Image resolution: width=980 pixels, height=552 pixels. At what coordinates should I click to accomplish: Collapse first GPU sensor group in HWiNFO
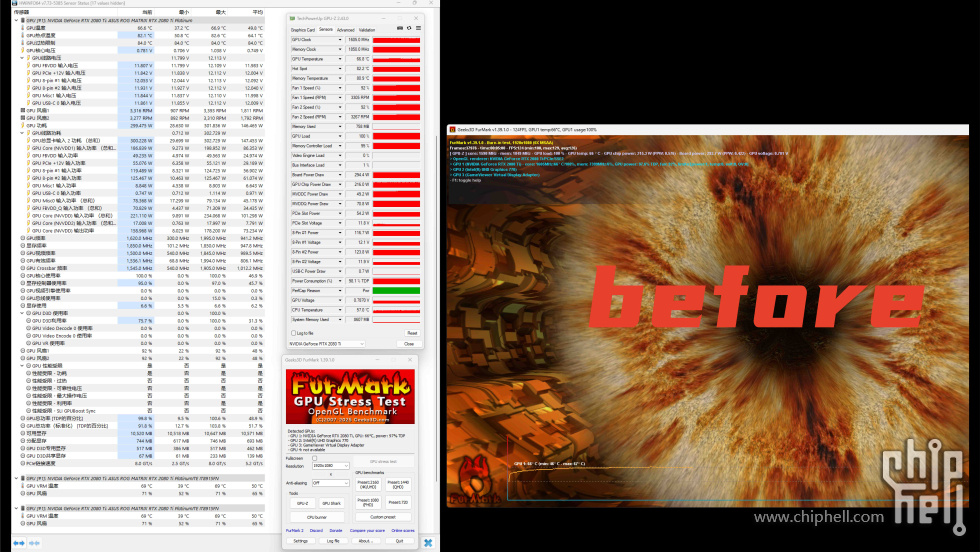coord(16,21)
